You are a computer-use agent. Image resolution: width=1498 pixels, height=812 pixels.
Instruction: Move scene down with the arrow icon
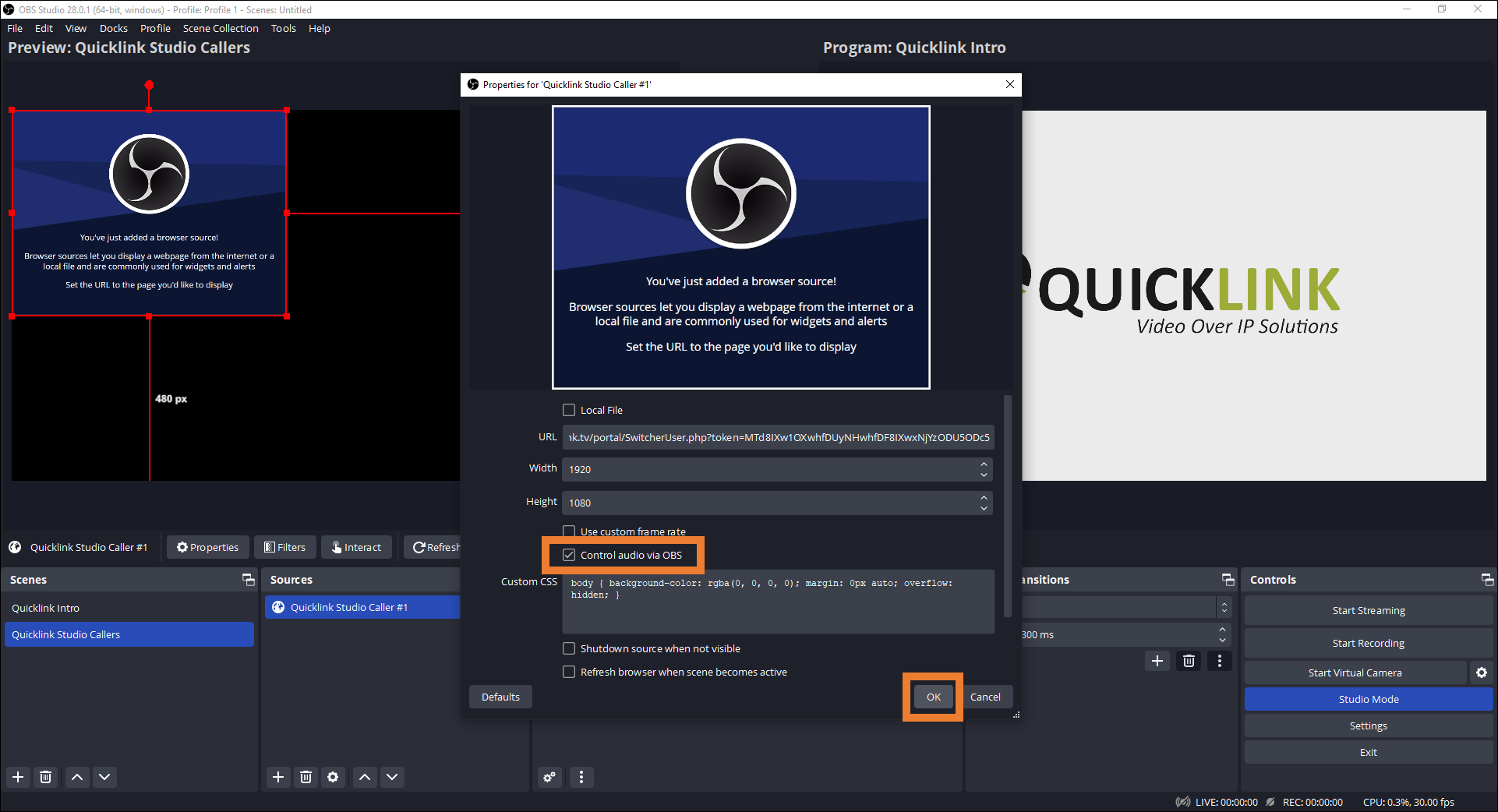(x=104, y=777)
